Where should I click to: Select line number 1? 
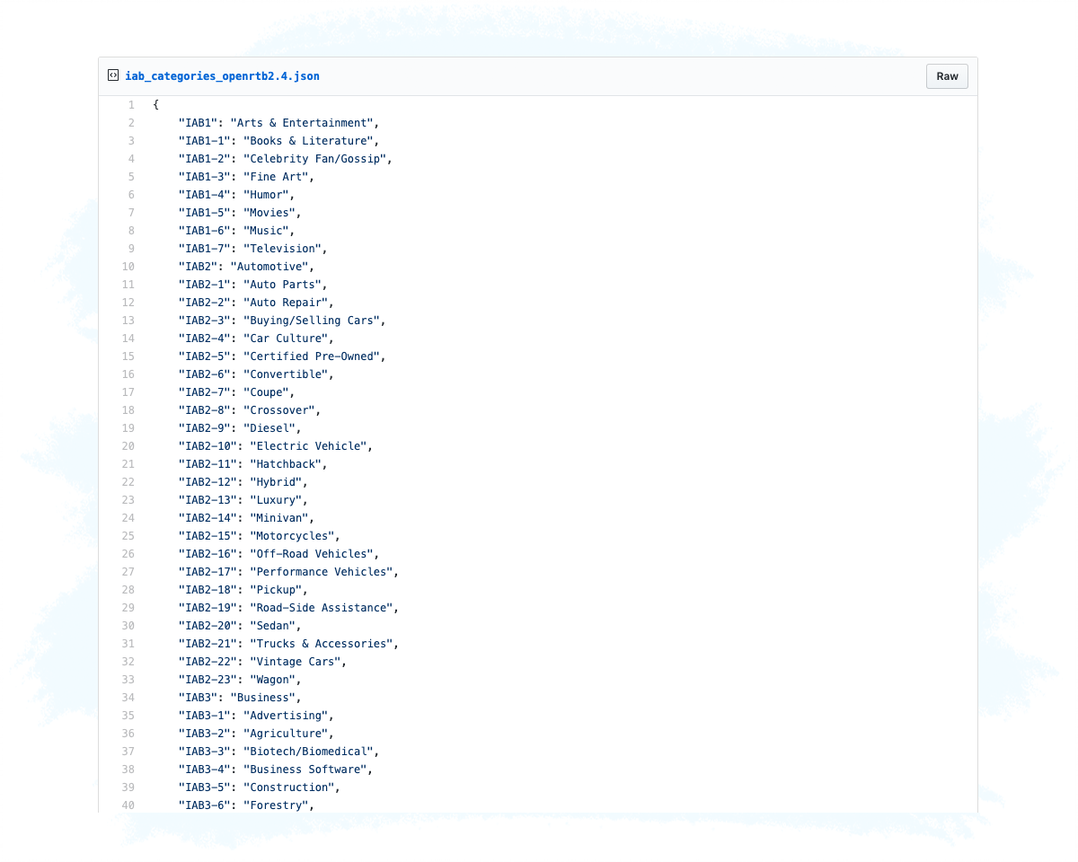[131, 105]
